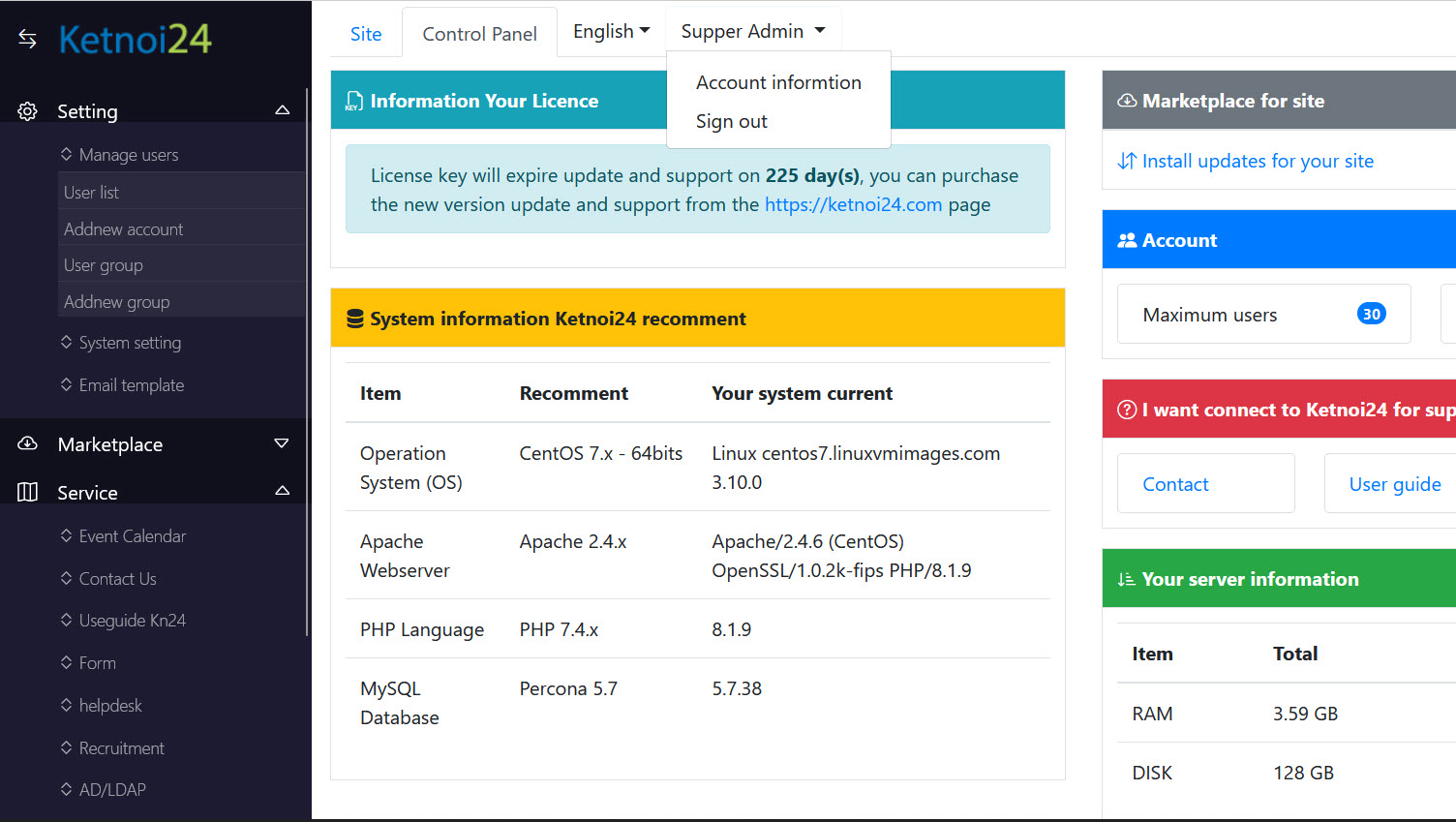The width and height of the screenshot is (1456, 822).
Task: Click the diamond icon next to Contact Us
Action: [66, 578]
